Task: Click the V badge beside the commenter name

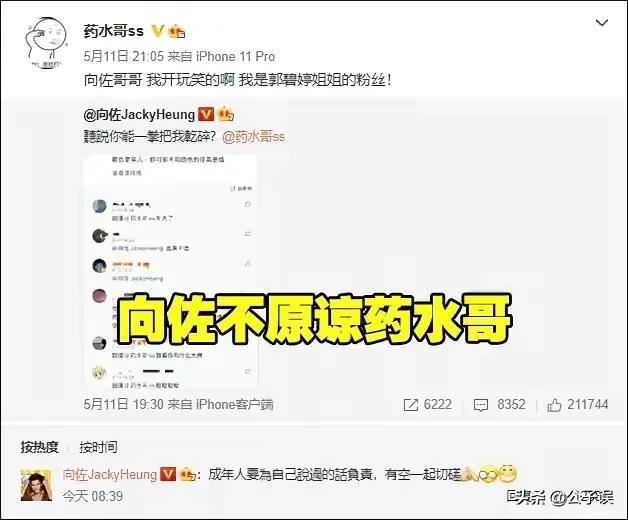Action: 168,475
